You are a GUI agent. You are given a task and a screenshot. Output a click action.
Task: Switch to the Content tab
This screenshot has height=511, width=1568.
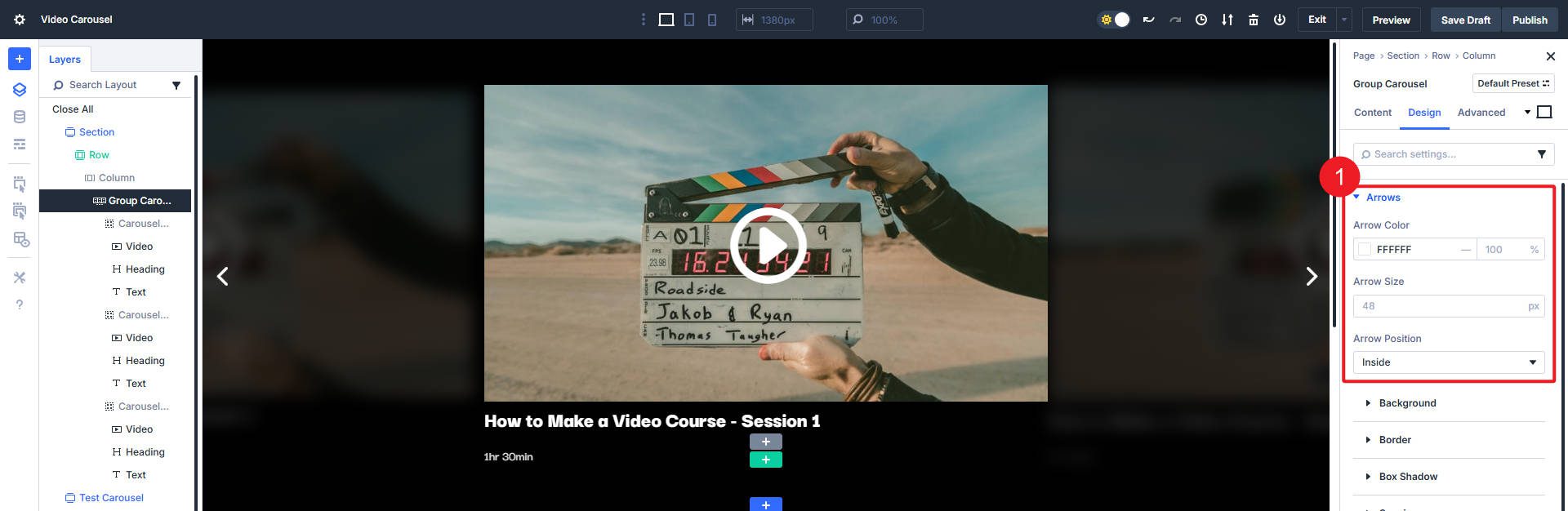pos(1372,113)
